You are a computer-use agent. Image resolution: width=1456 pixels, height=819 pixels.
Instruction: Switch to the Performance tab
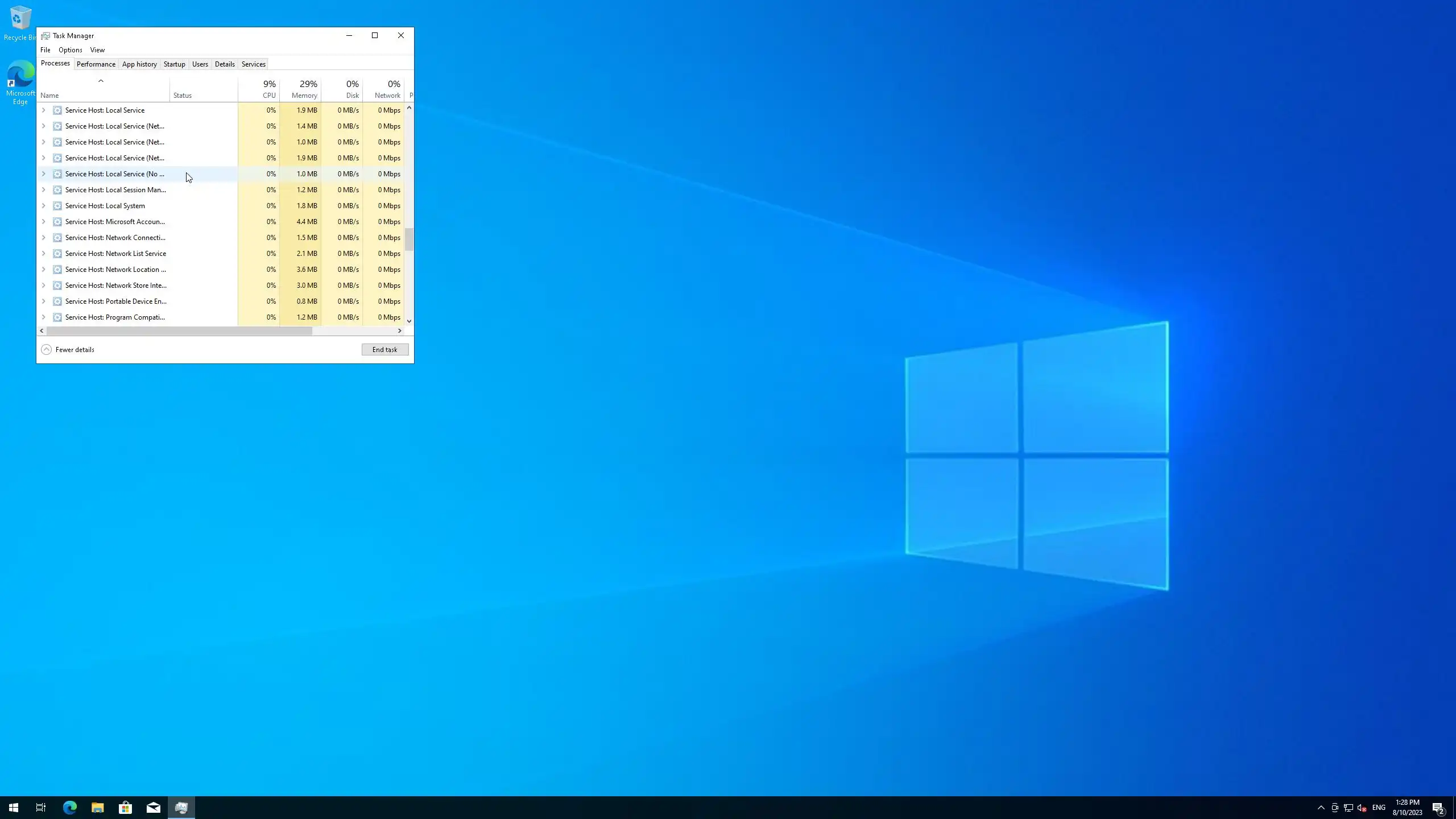click(x=96, y=64)
